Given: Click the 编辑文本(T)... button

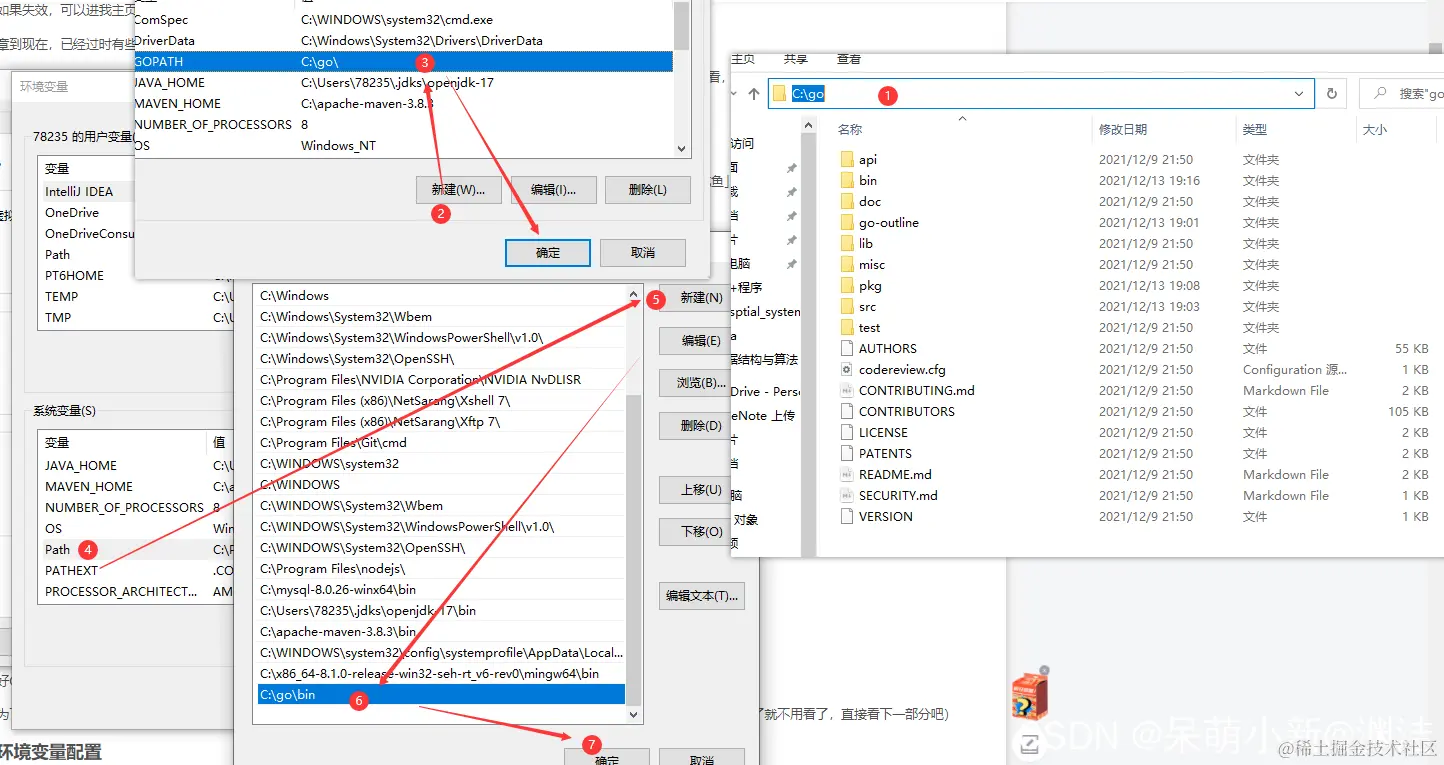Looking at the screenshot, I should point(704,596).
